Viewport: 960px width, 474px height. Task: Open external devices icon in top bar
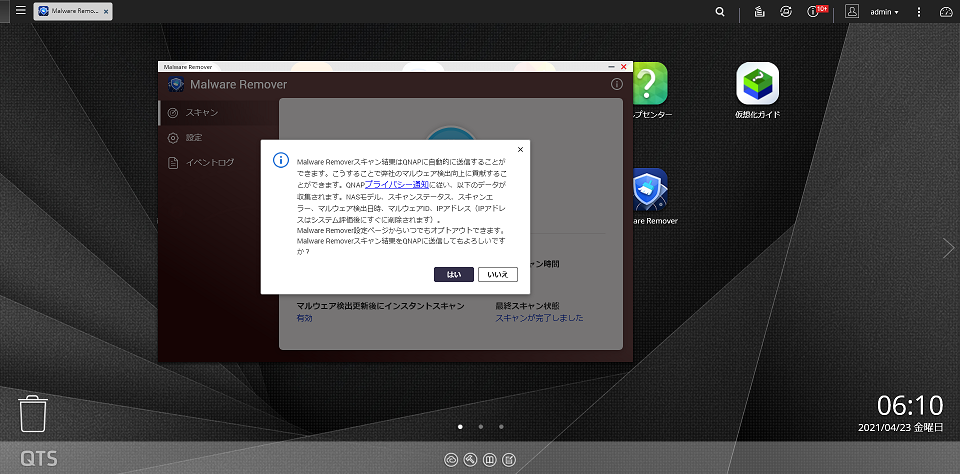(786, 12)
